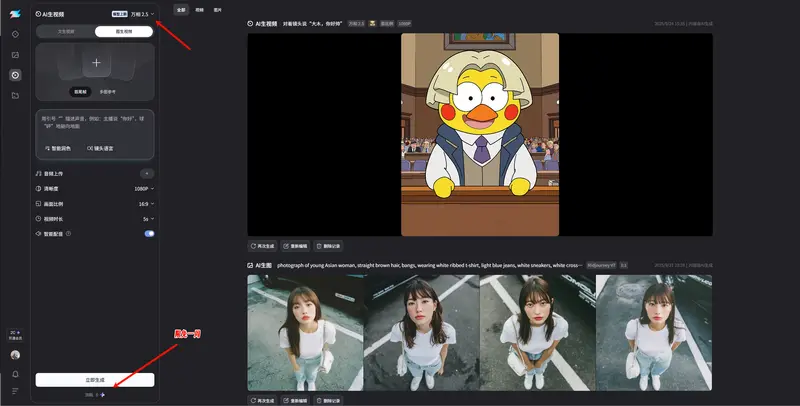Click the 'photograph of young Asian woman' prompt text
The width and height of the screenshot is (800, 406).
pyautogui.click(x=429, y=265)
